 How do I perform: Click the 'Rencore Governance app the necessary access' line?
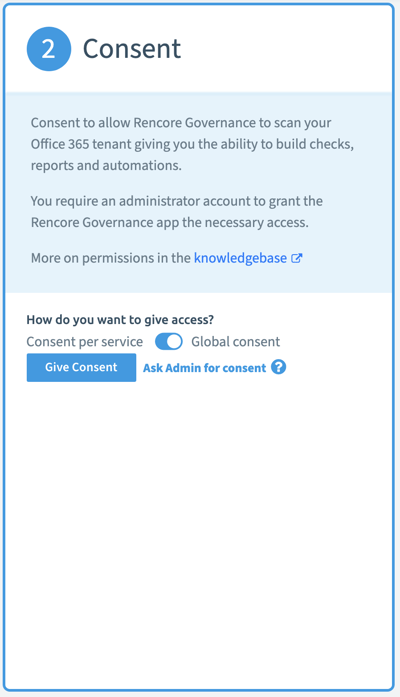point(169,222)
